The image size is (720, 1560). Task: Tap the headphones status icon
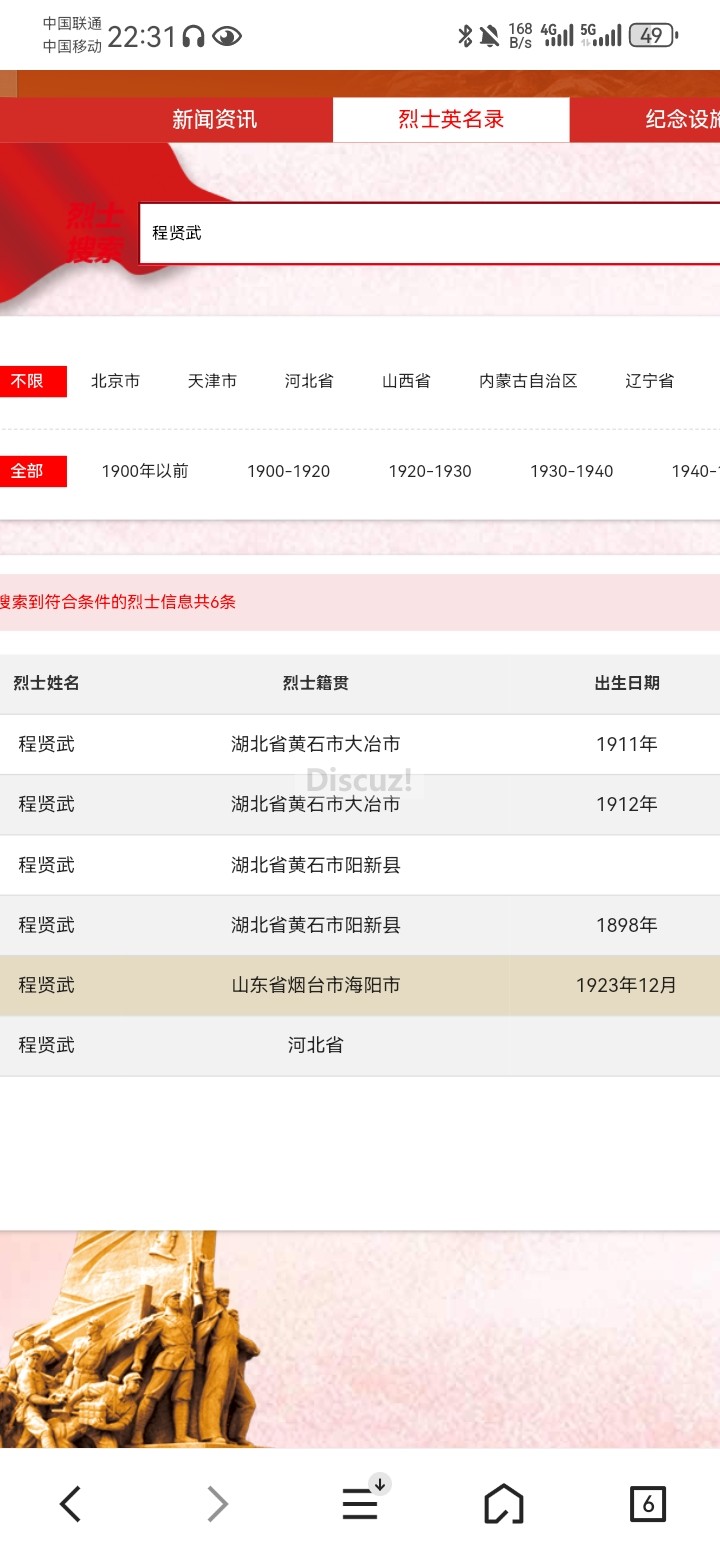click(194, 37)
